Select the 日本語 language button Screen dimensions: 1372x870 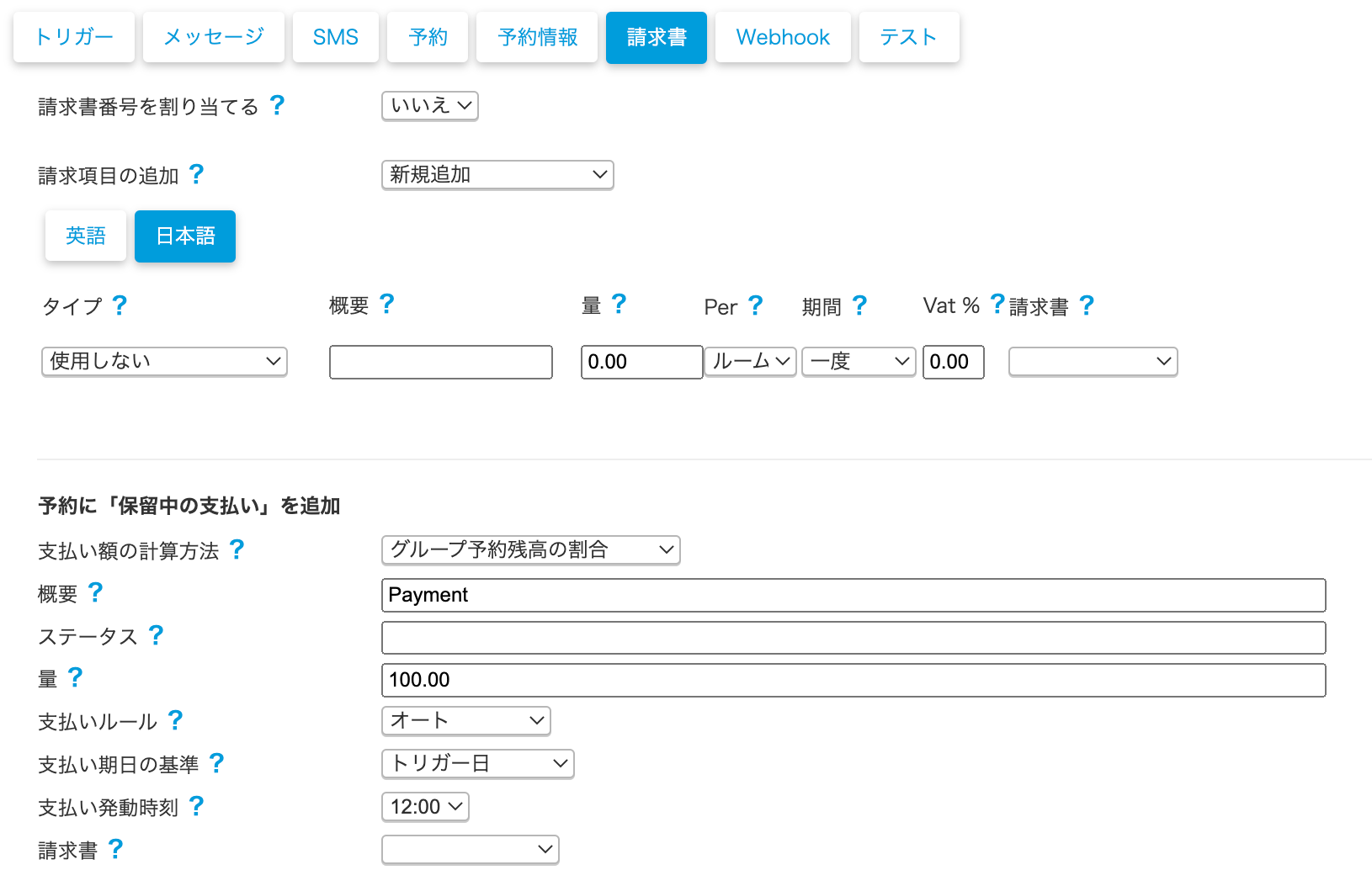point(185,236)
